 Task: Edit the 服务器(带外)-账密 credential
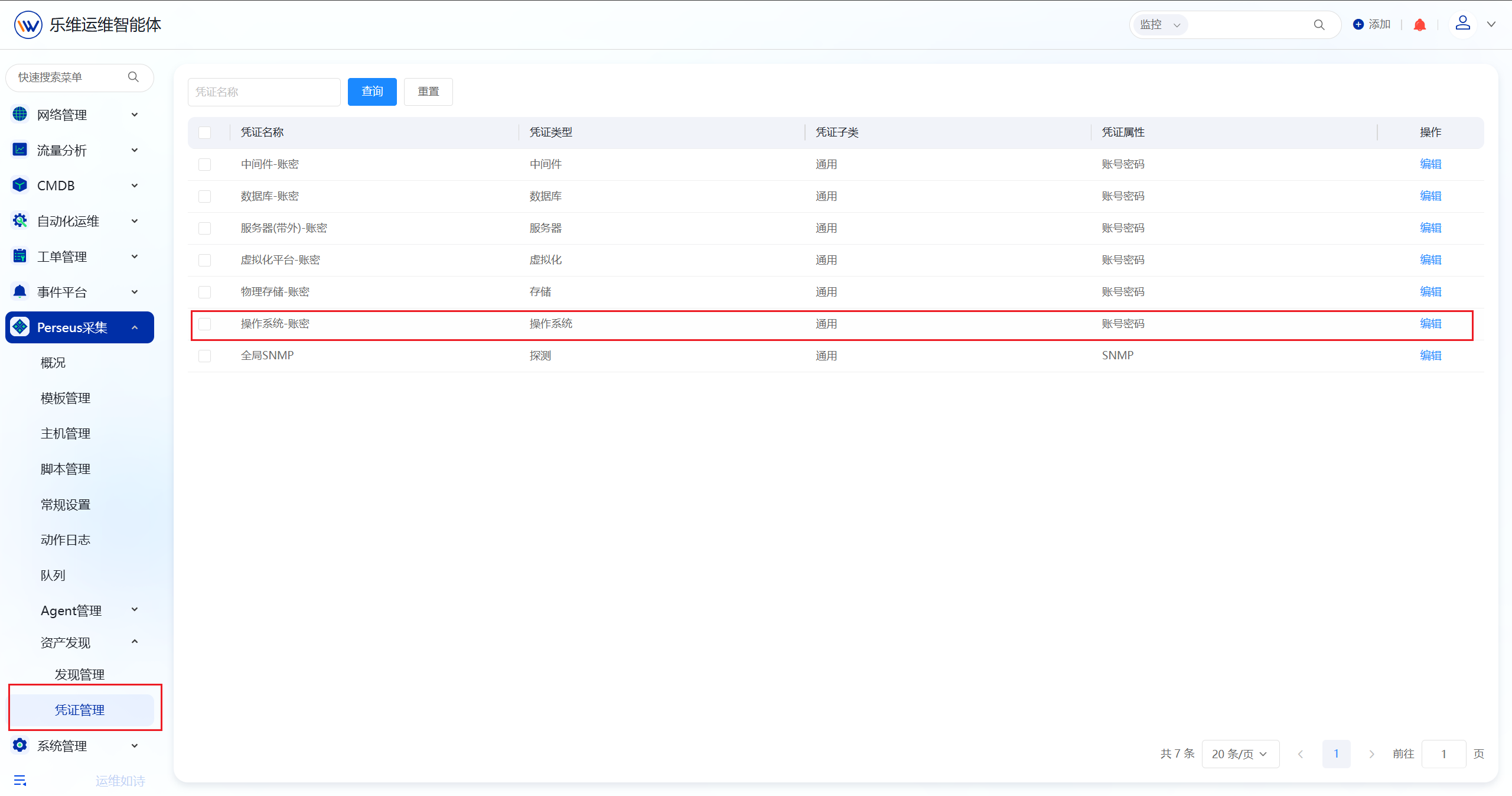point(1430,228)
